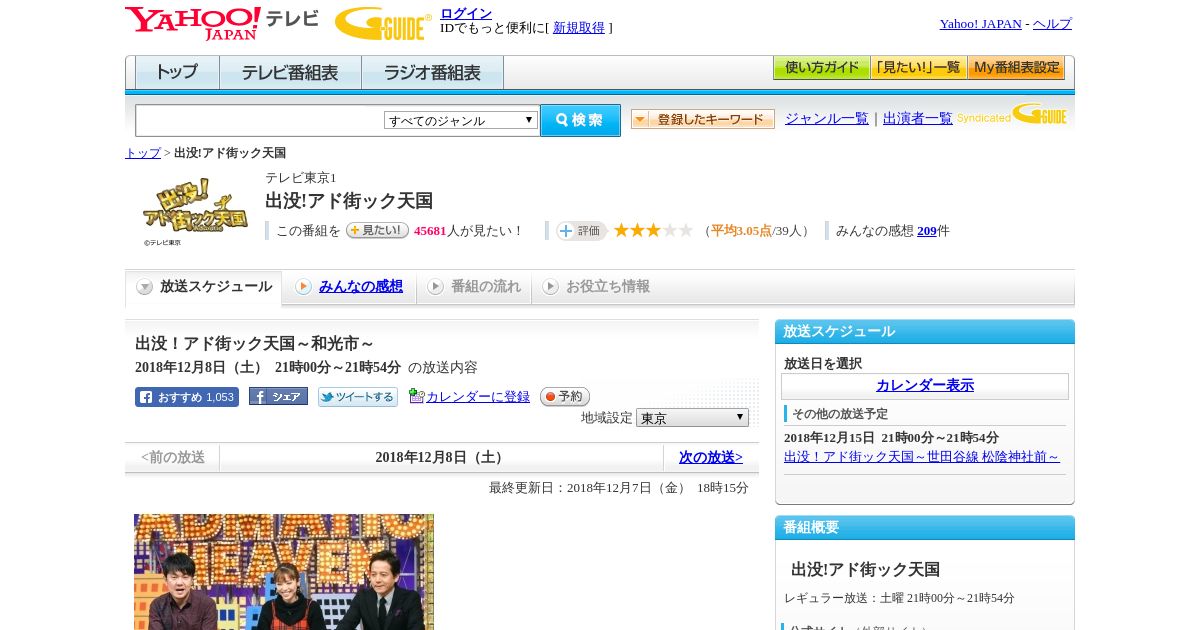Click the 番組概要 panel header
The height and width of the screenshot is (630, 1200).
925,527
